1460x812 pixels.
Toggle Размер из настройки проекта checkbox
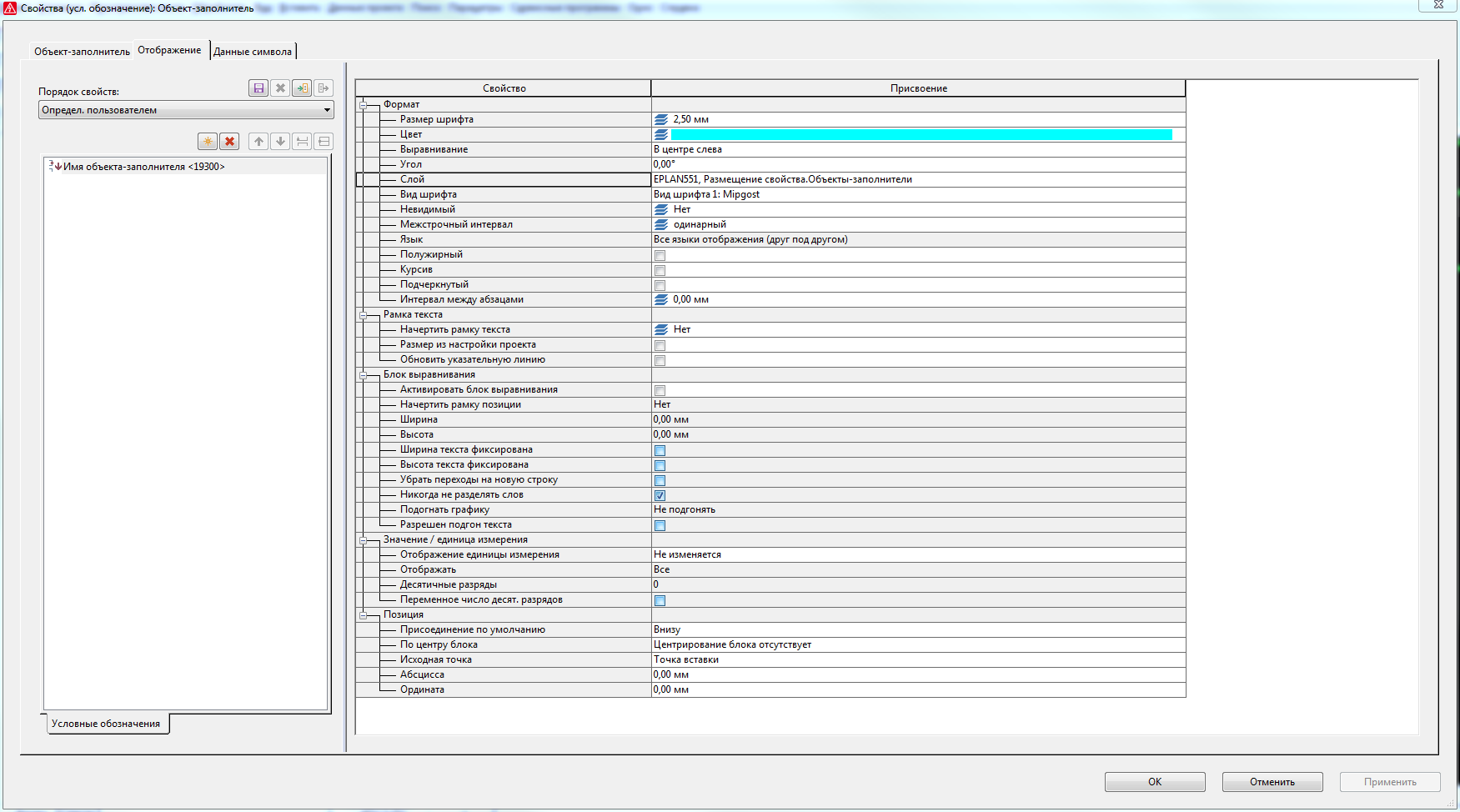[x=660, y=345]
